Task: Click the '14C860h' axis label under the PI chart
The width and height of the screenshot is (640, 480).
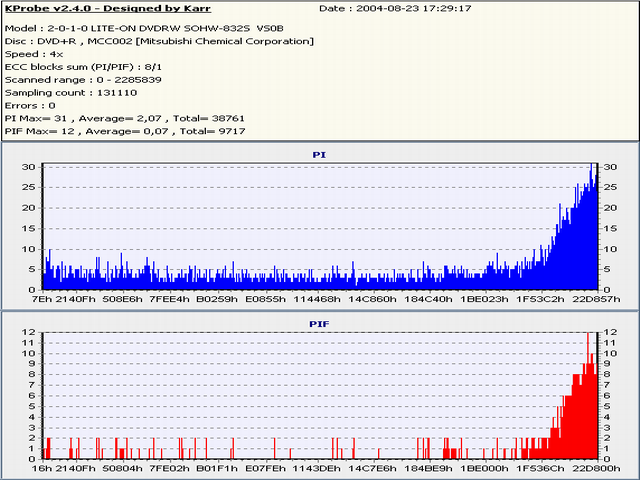Action: click(372, 299)
